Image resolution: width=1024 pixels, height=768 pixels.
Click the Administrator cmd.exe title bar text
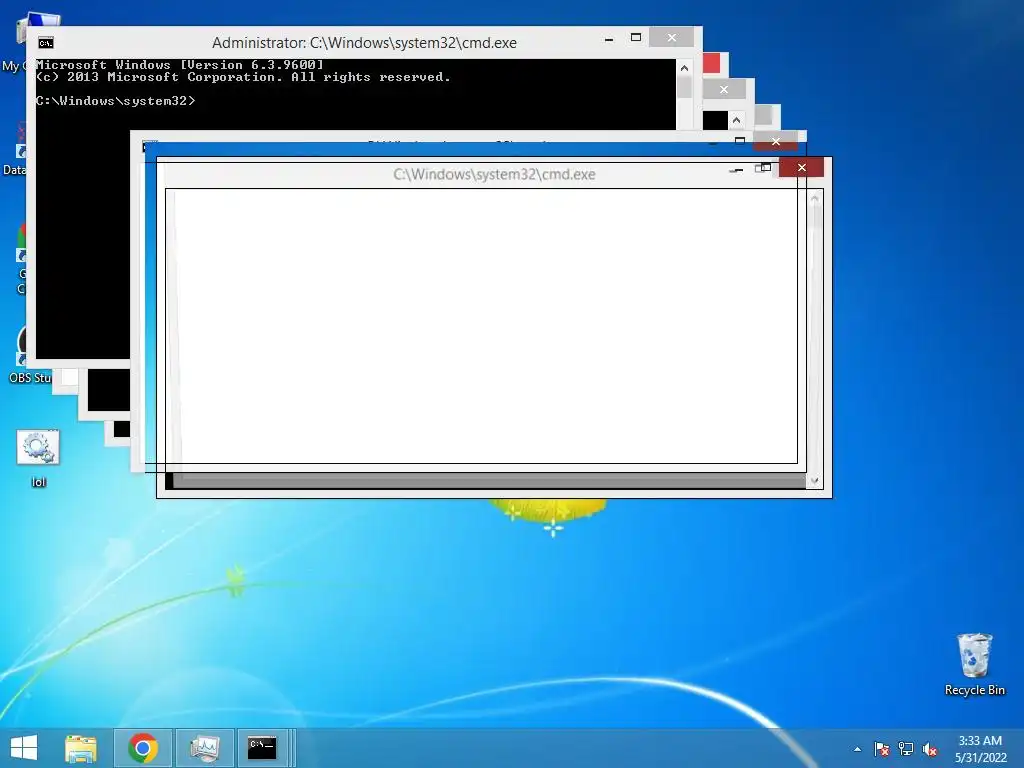pyautogui.click(x=364, y=43)
